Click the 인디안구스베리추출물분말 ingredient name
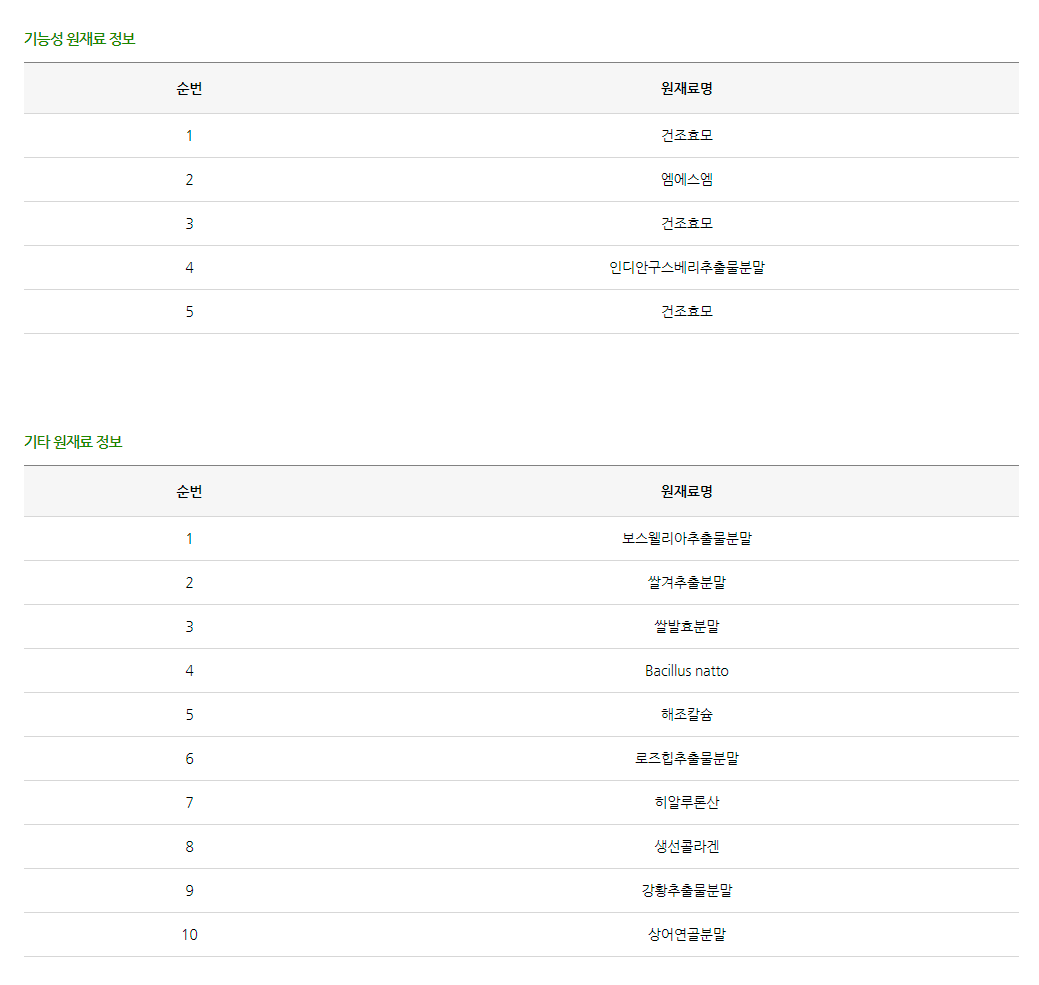 pos(686,268)
